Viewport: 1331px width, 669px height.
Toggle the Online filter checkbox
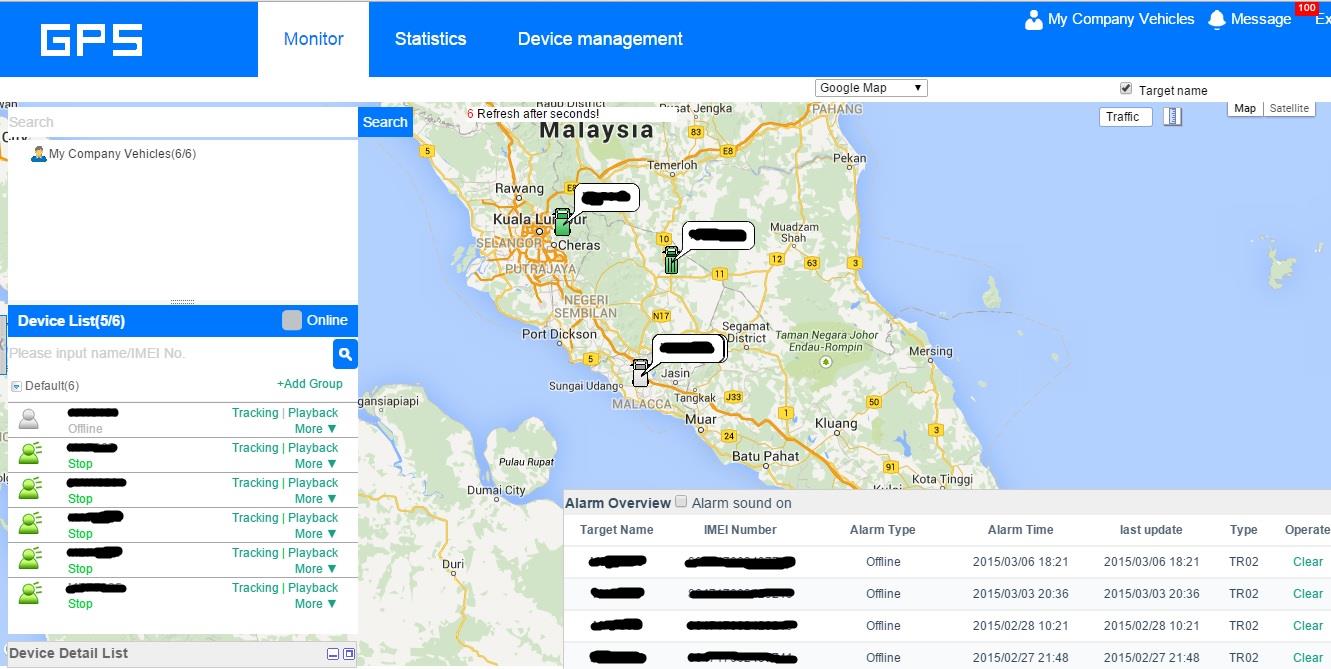291,320
